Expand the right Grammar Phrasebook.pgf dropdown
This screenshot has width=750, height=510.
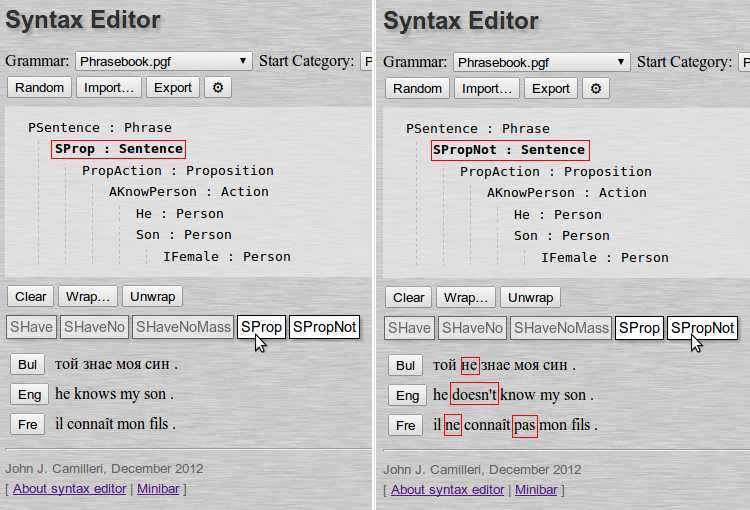click(540, 62)
